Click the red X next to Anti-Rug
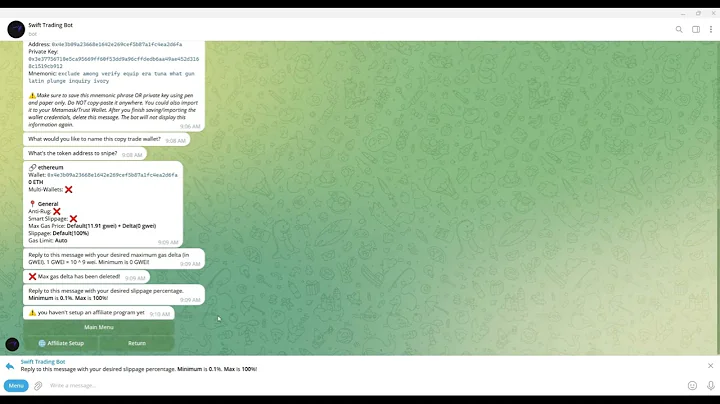 click(x=56, y=211)
